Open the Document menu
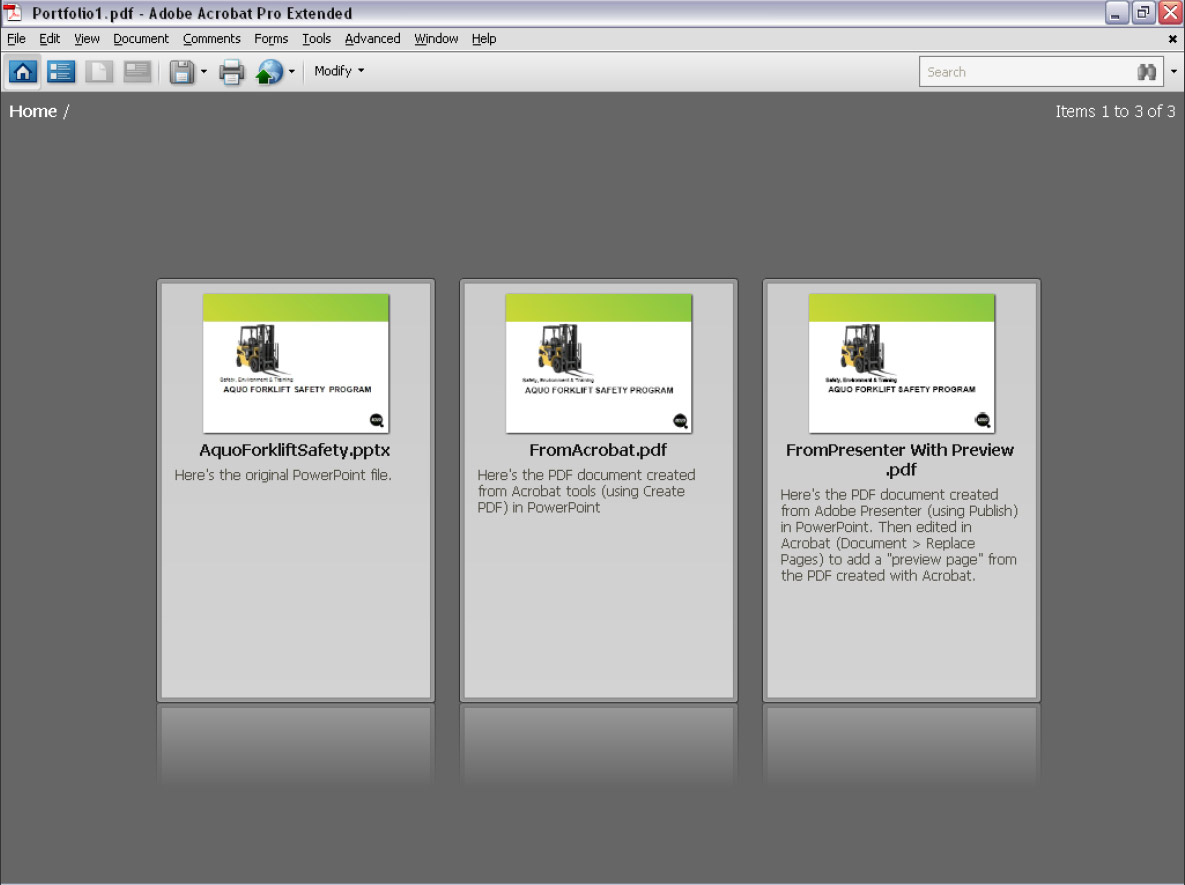The height and width of the screenshot is (885, 1185). point(141,39)
